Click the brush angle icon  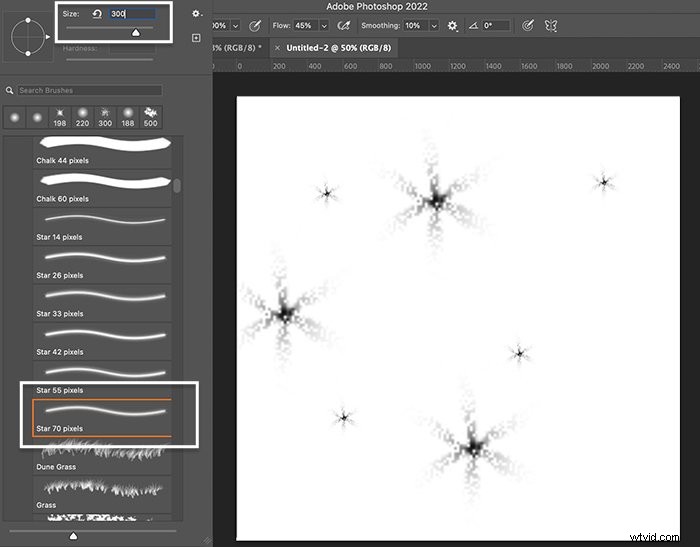coord(473,26)
